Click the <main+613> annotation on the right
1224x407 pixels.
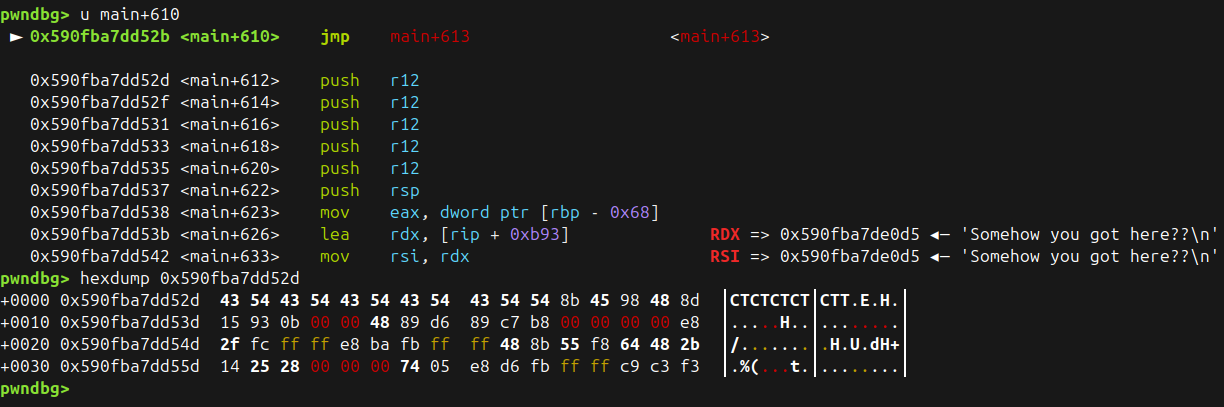pos(719,37)
